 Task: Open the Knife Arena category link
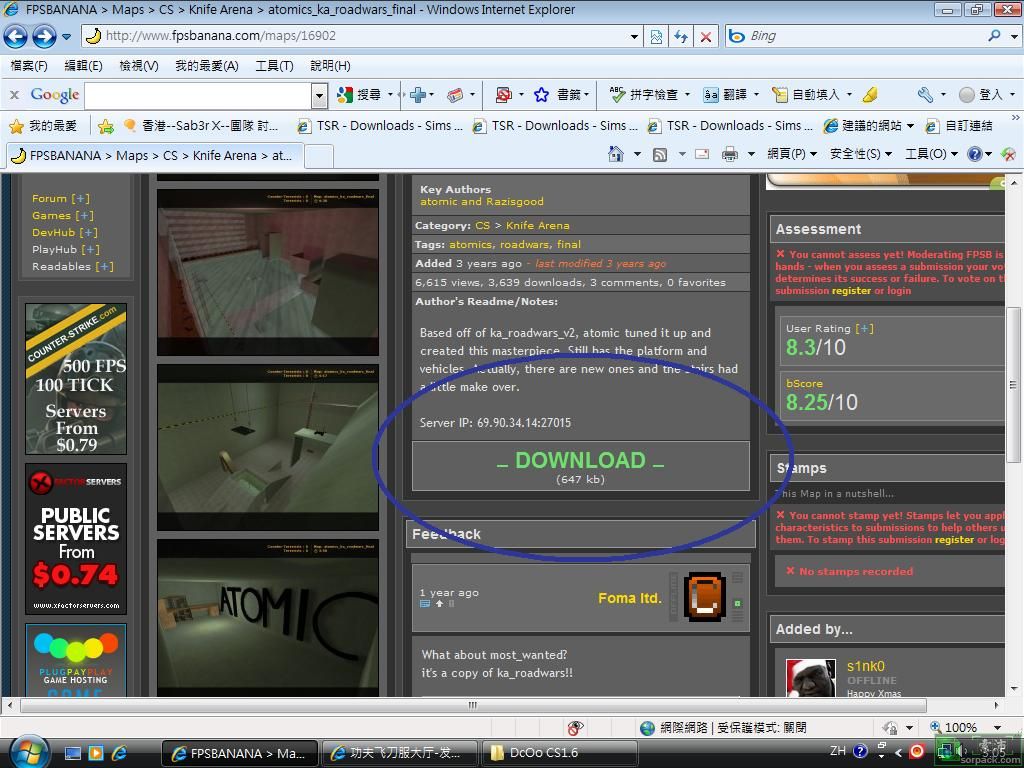[537, 225]
